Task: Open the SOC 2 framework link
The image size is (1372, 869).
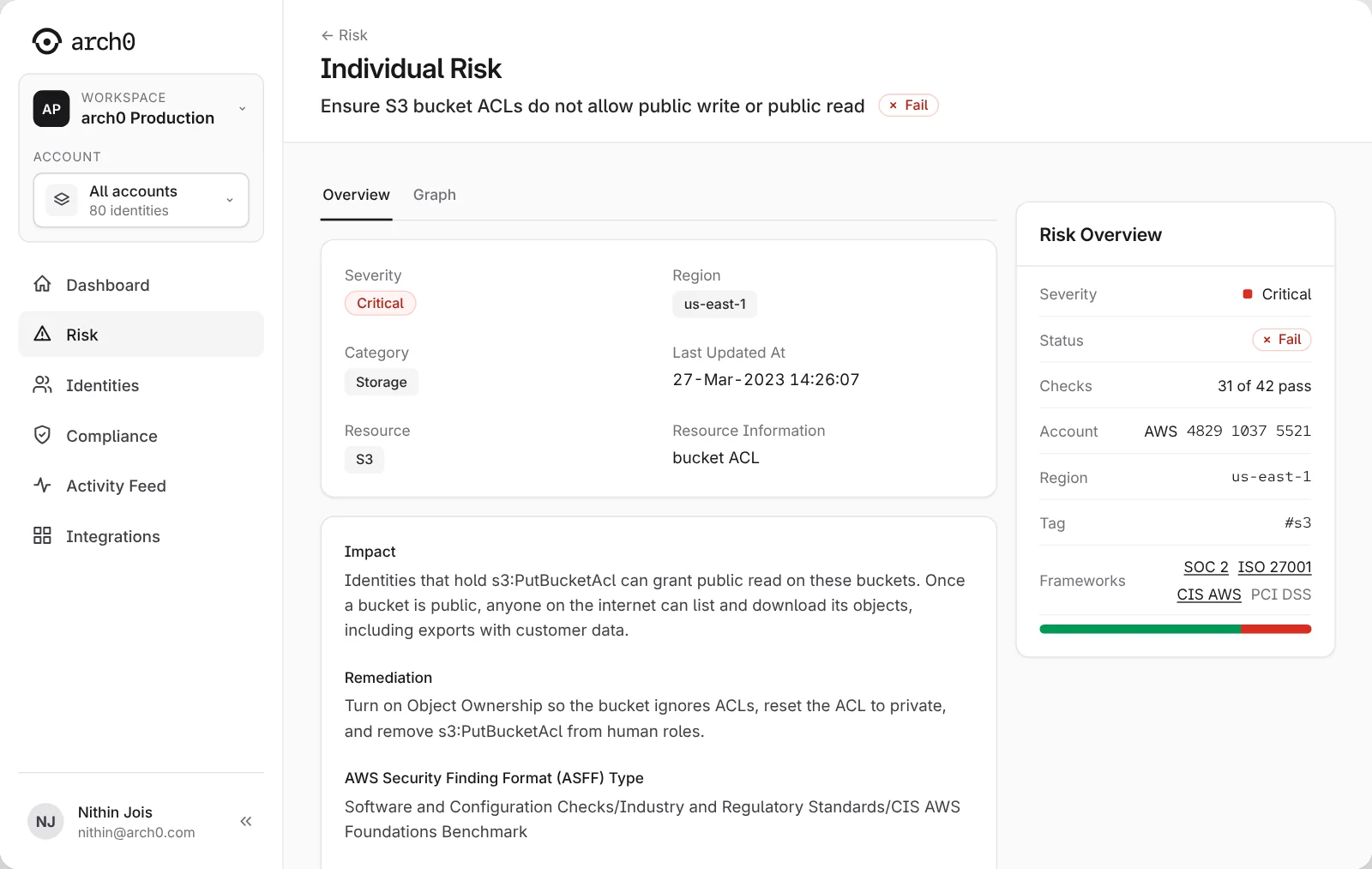Action: click(1206, 567)
